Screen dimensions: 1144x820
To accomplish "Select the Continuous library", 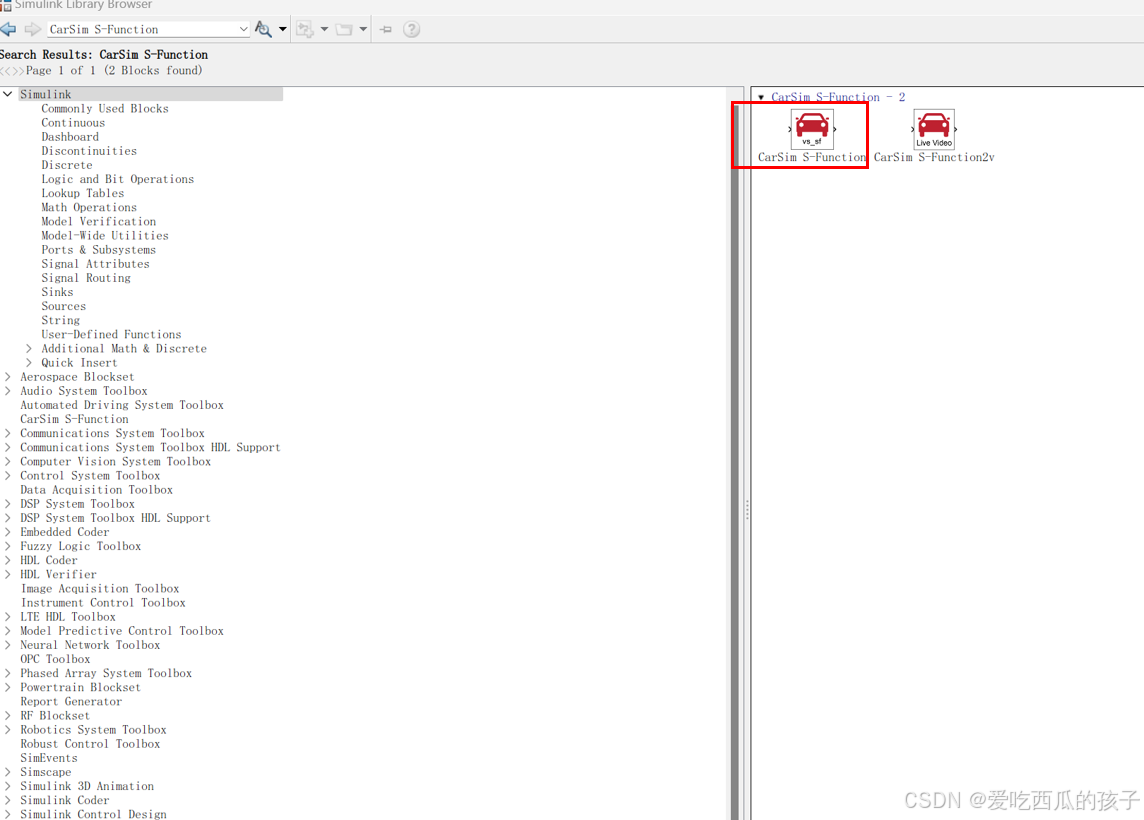I will pos(73,123).
